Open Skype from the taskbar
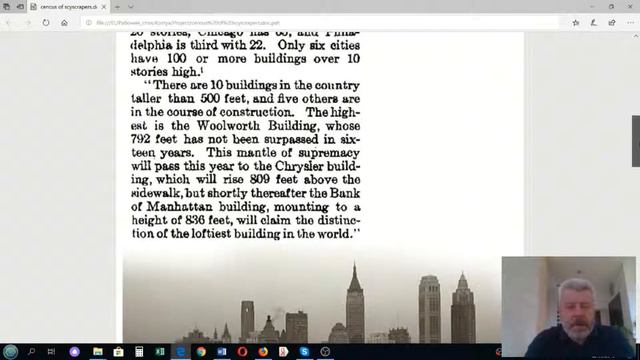 pyautogui.click(x=304, y=351)
